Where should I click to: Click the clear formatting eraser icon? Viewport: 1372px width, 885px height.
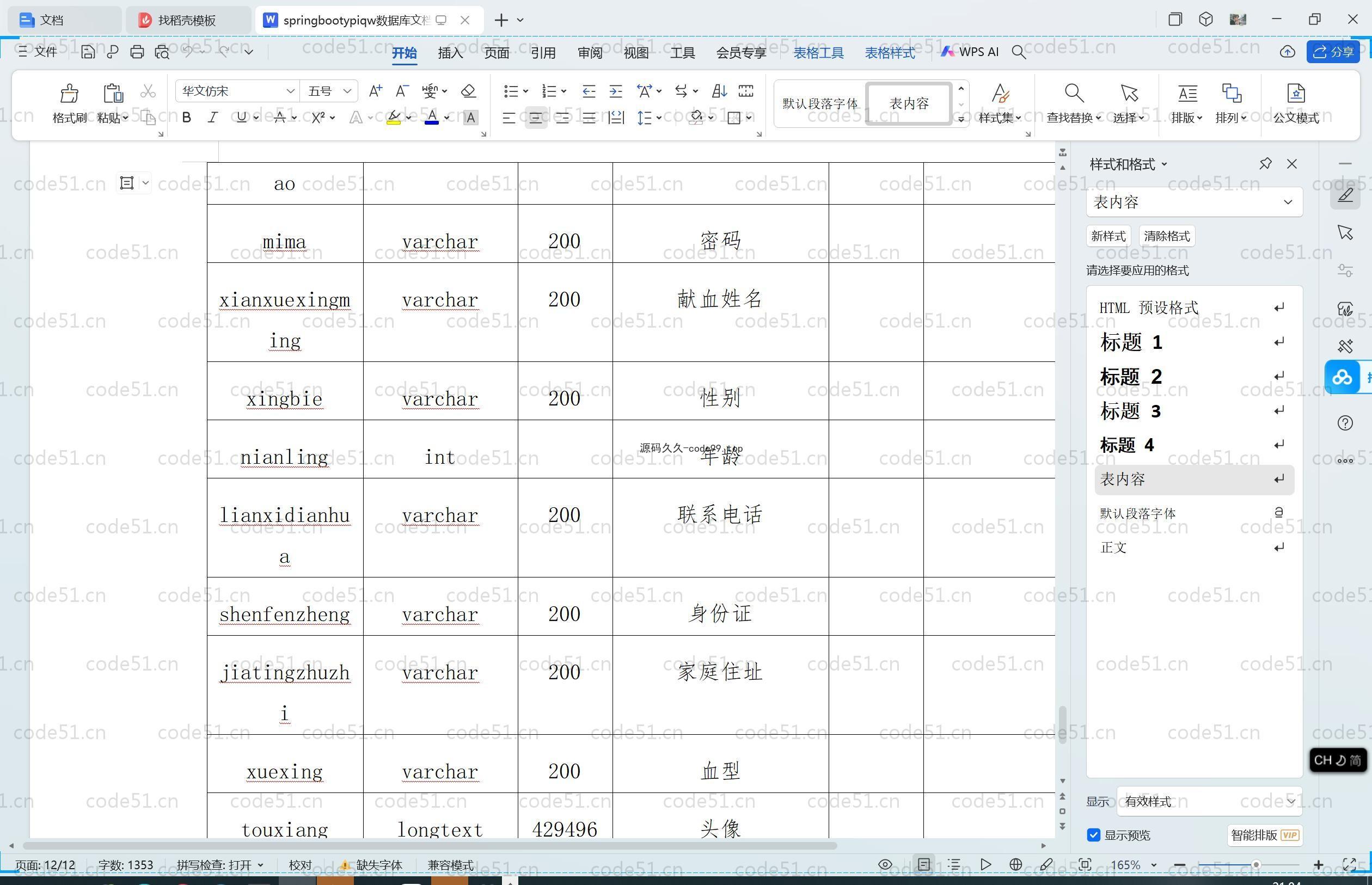point(468,91)
